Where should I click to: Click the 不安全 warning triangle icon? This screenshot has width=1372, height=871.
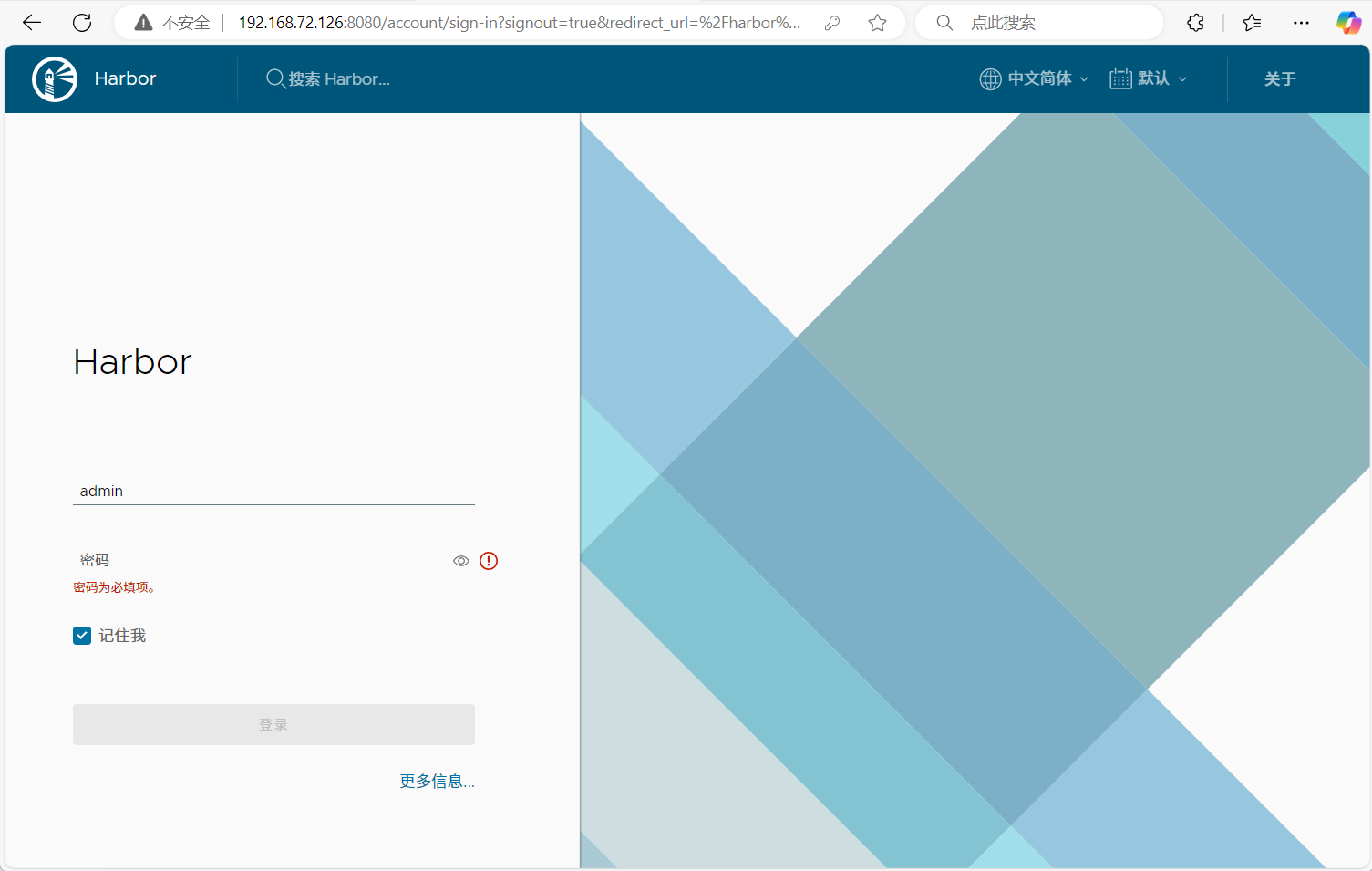(x=143, y=23)
